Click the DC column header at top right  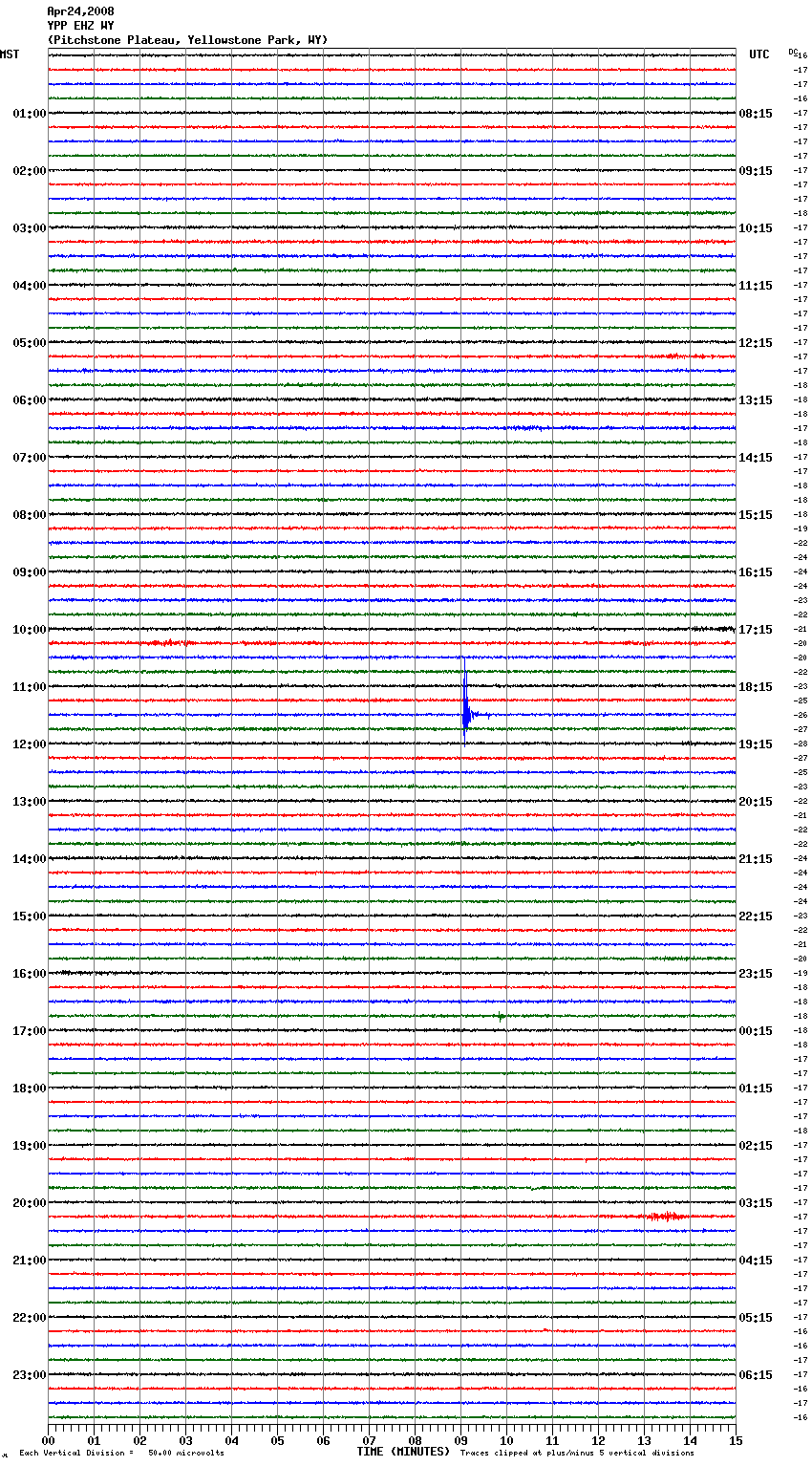coord(793,52)
